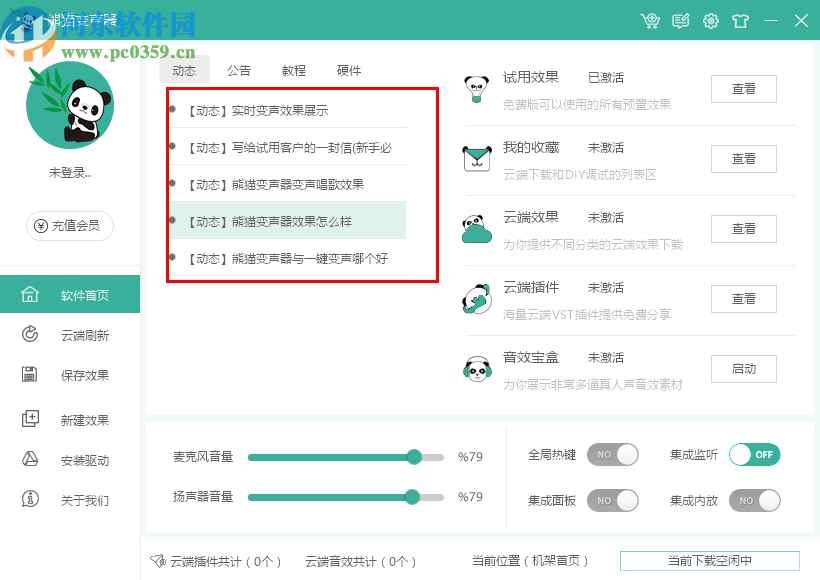This screenshot has height=580, width=820.
Task: Click the 保存效果 floppy disk icon
Action: (30, 375)
